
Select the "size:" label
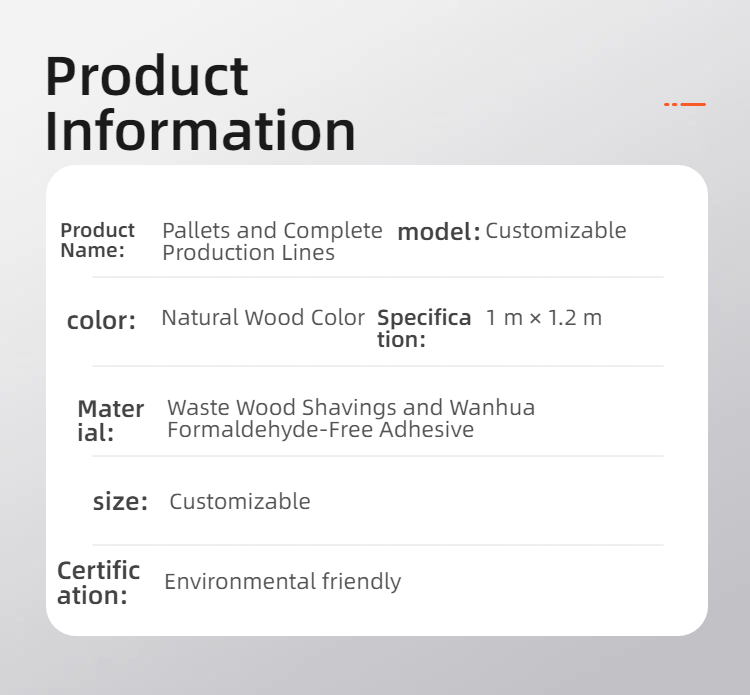[120, 502]
